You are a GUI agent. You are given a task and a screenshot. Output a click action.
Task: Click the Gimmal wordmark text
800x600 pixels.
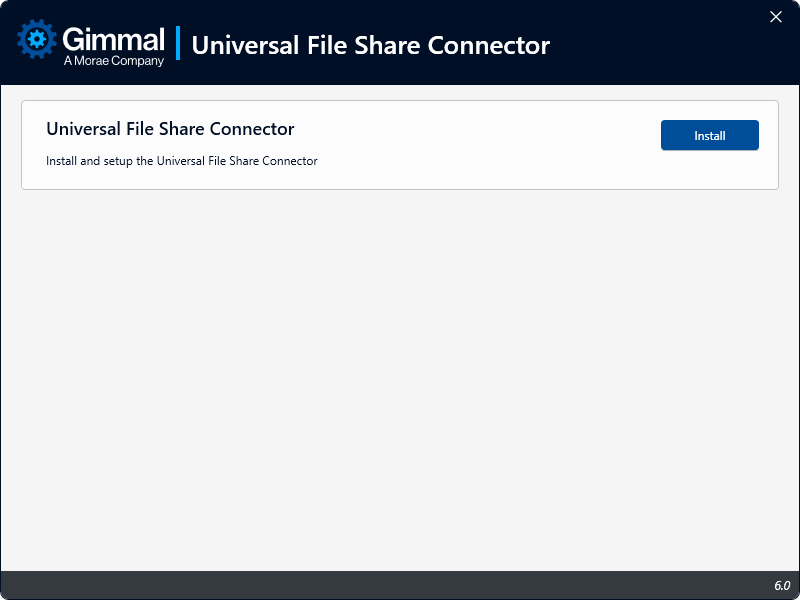tap(113, 39)
